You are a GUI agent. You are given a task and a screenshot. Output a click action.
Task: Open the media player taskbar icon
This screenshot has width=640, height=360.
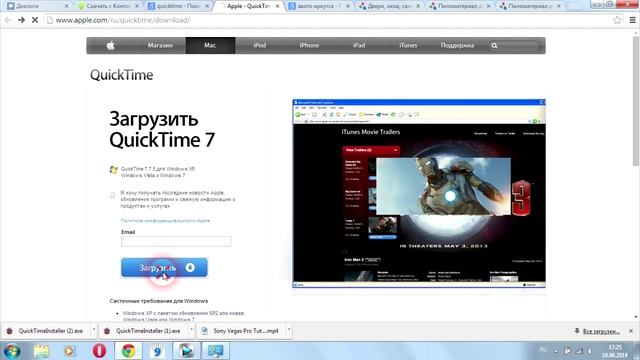[x=70, y=351]
